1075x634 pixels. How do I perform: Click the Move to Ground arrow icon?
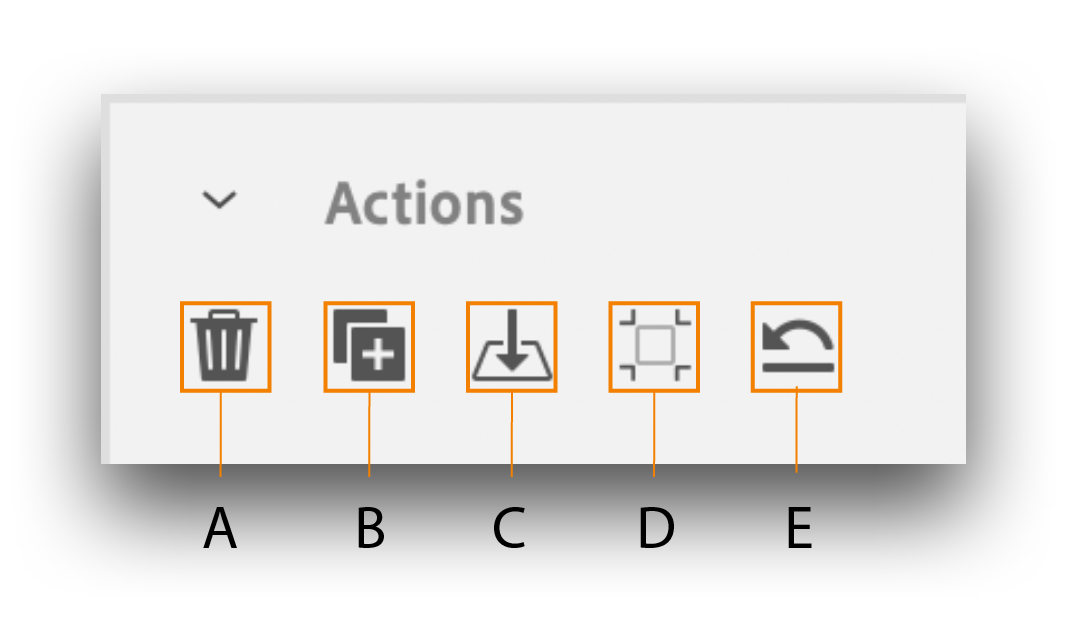[x=511, y=347]
